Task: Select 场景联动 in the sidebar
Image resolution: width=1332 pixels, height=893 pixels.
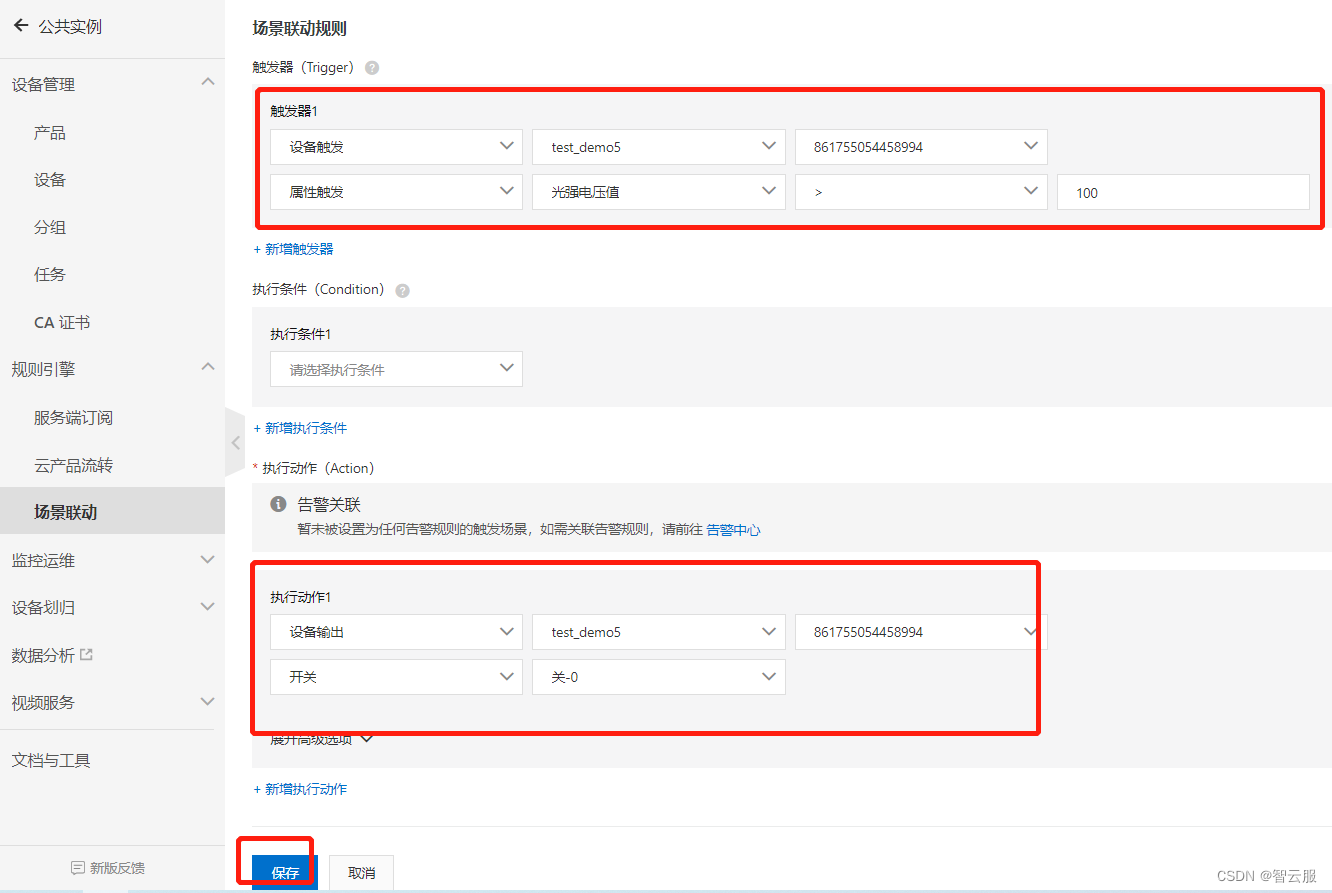Action: (112, 512)
